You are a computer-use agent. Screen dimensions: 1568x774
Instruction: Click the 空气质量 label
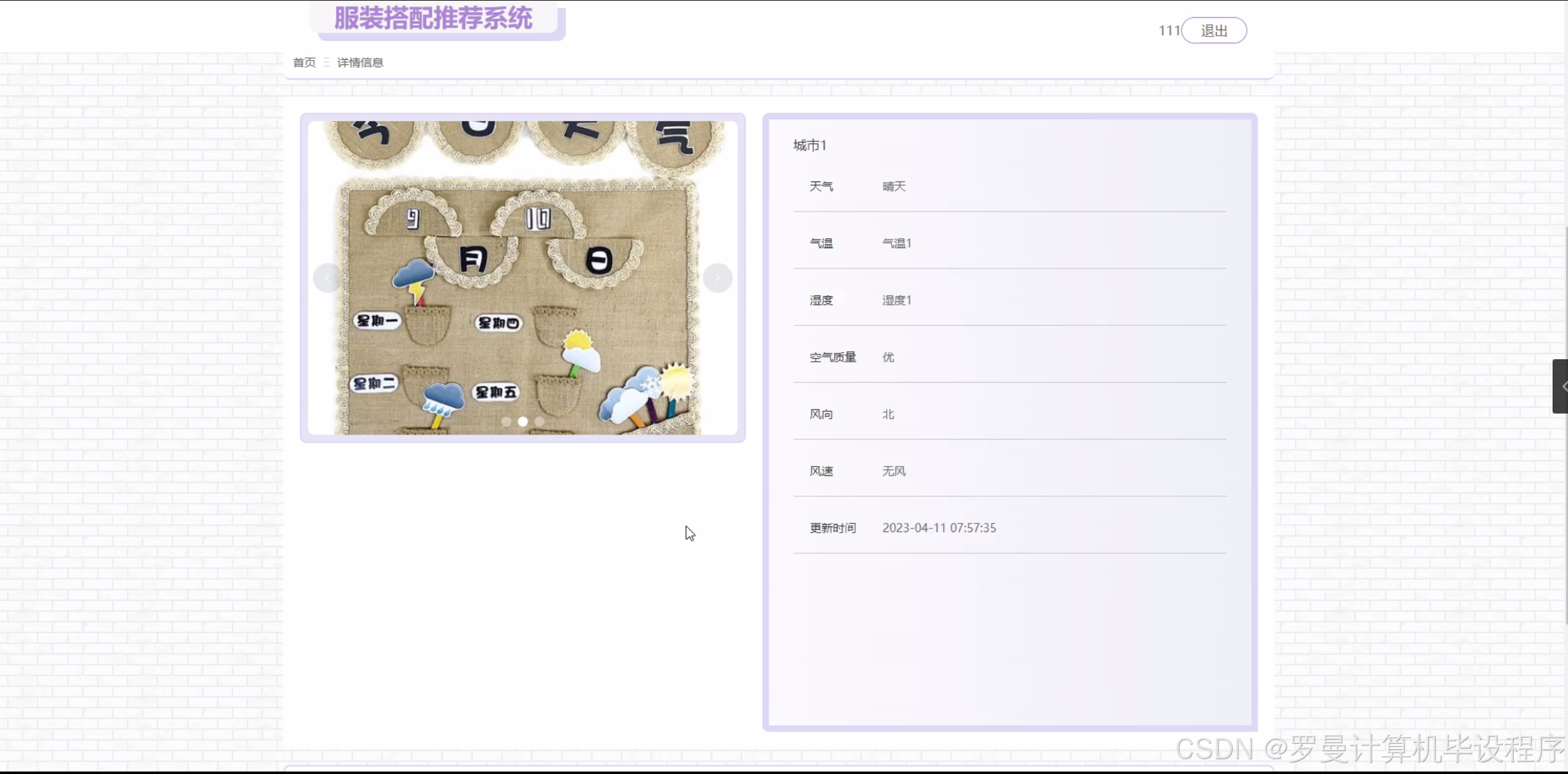(832, 357)
